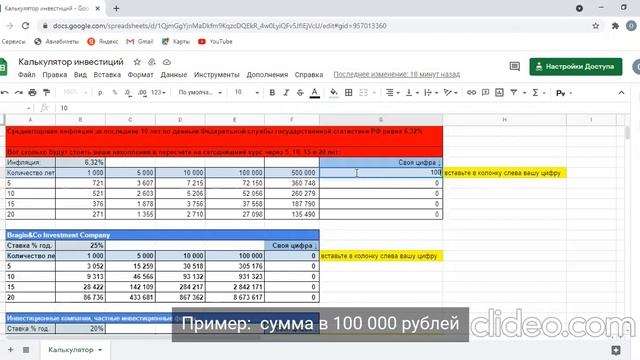Open the zoom level dropdown
Image resolution: width=640 pixels, height=360 pixels.
(76, 93)
